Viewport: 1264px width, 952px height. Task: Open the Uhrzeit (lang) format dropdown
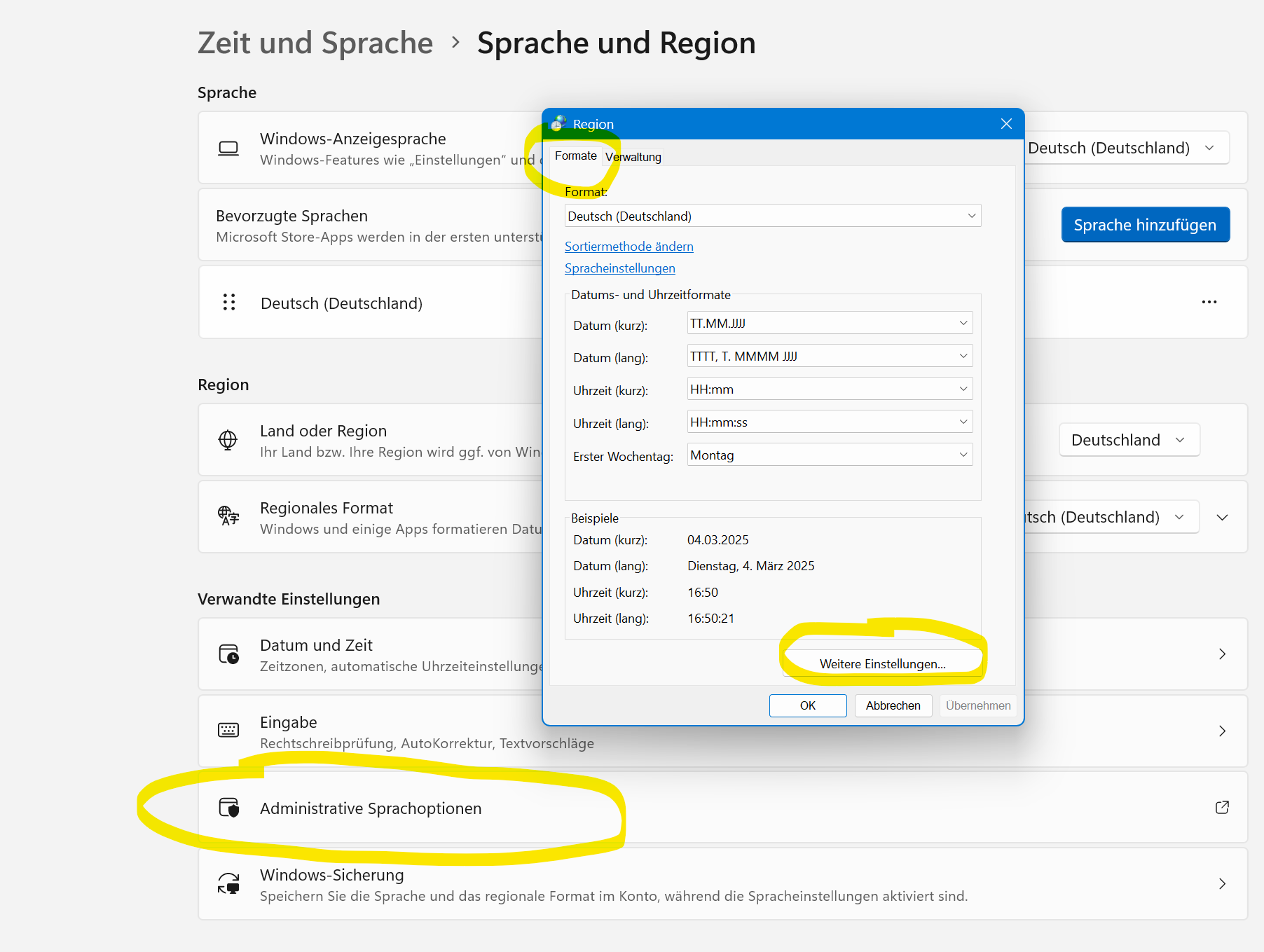point(830,422)
